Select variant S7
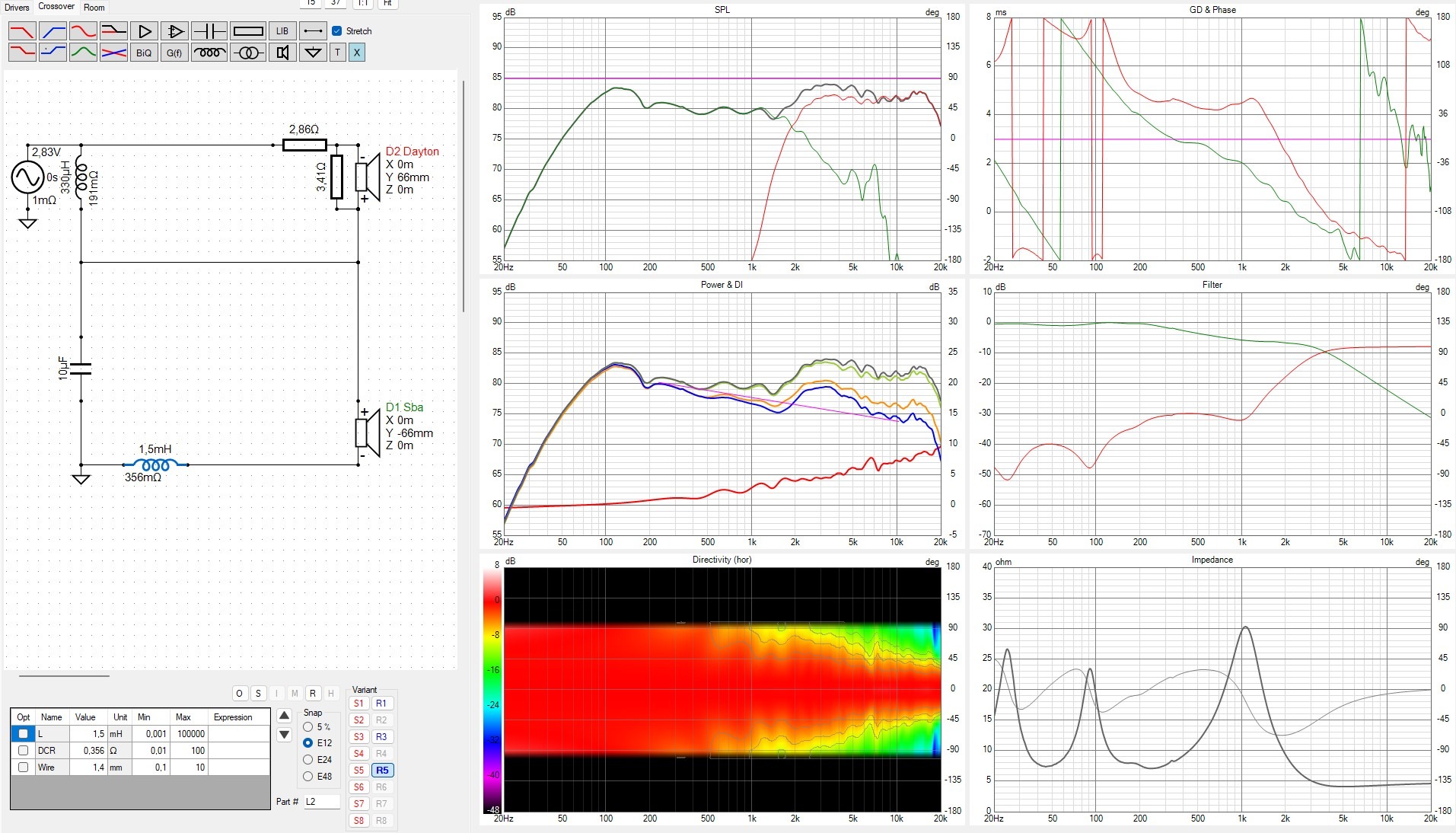Image resolution: width=1456 pixels, height=833 pixels. (x=358, y=804)
